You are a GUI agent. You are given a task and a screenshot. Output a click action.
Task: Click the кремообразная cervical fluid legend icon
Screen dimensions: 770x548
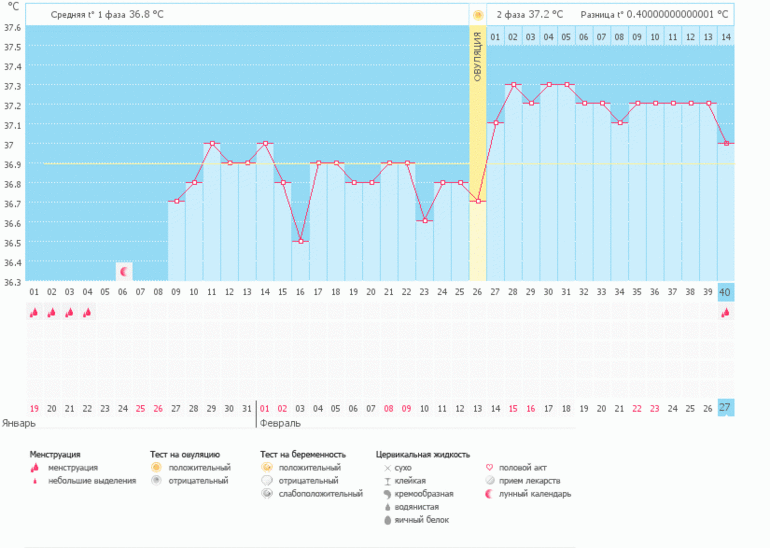coord(386,494)
